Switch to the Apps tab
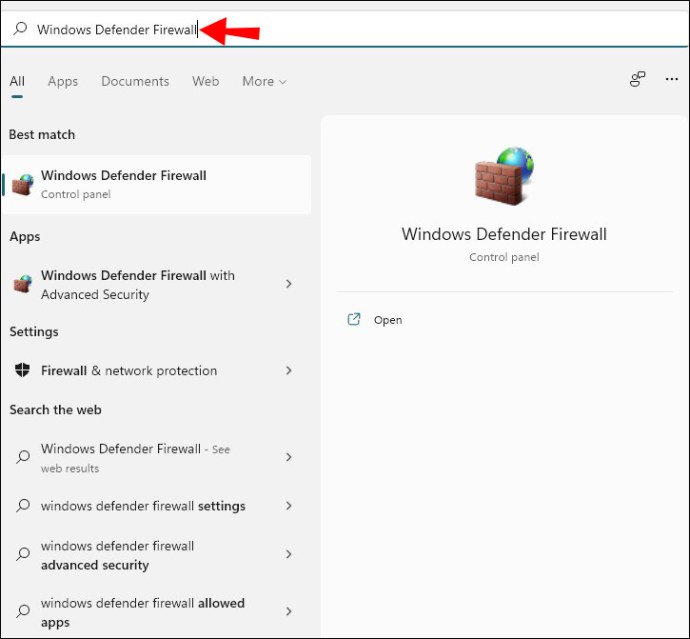The height and width of the screenshot is (639, 690). pyautogui.click(x=63, y=81)
